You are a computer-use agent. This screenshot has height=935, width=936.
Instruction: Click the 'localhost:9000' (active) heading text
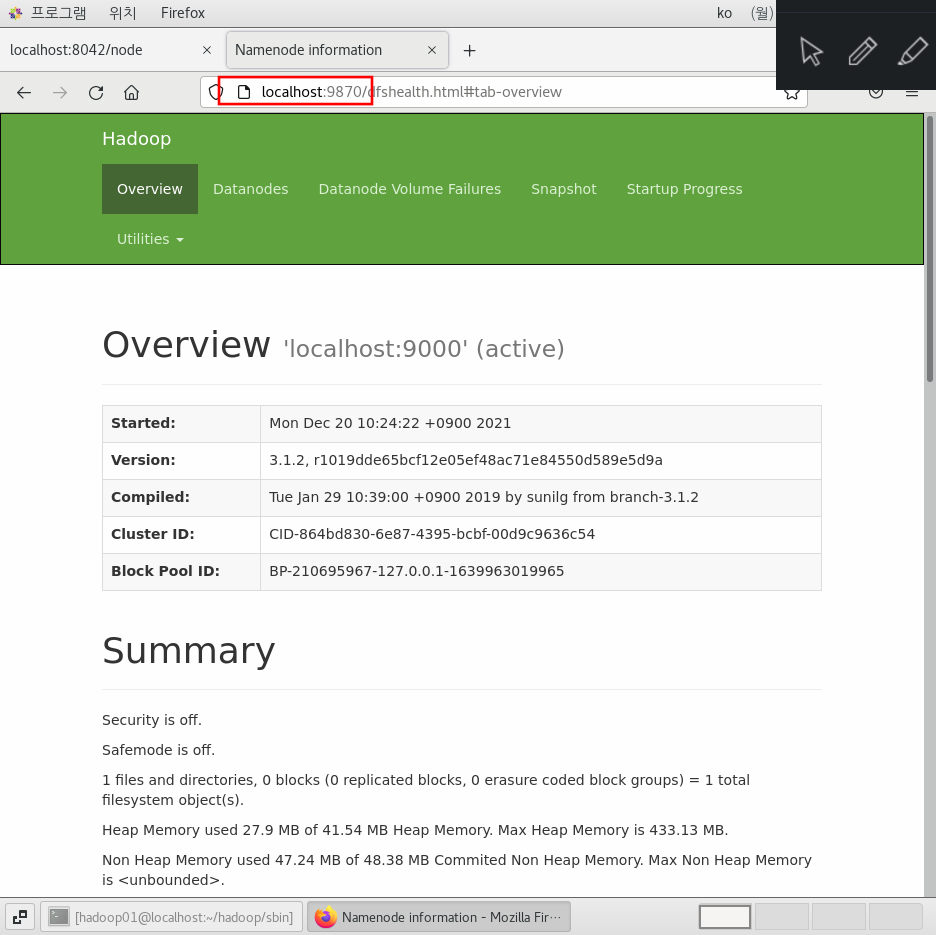click(x=424, y=349)
